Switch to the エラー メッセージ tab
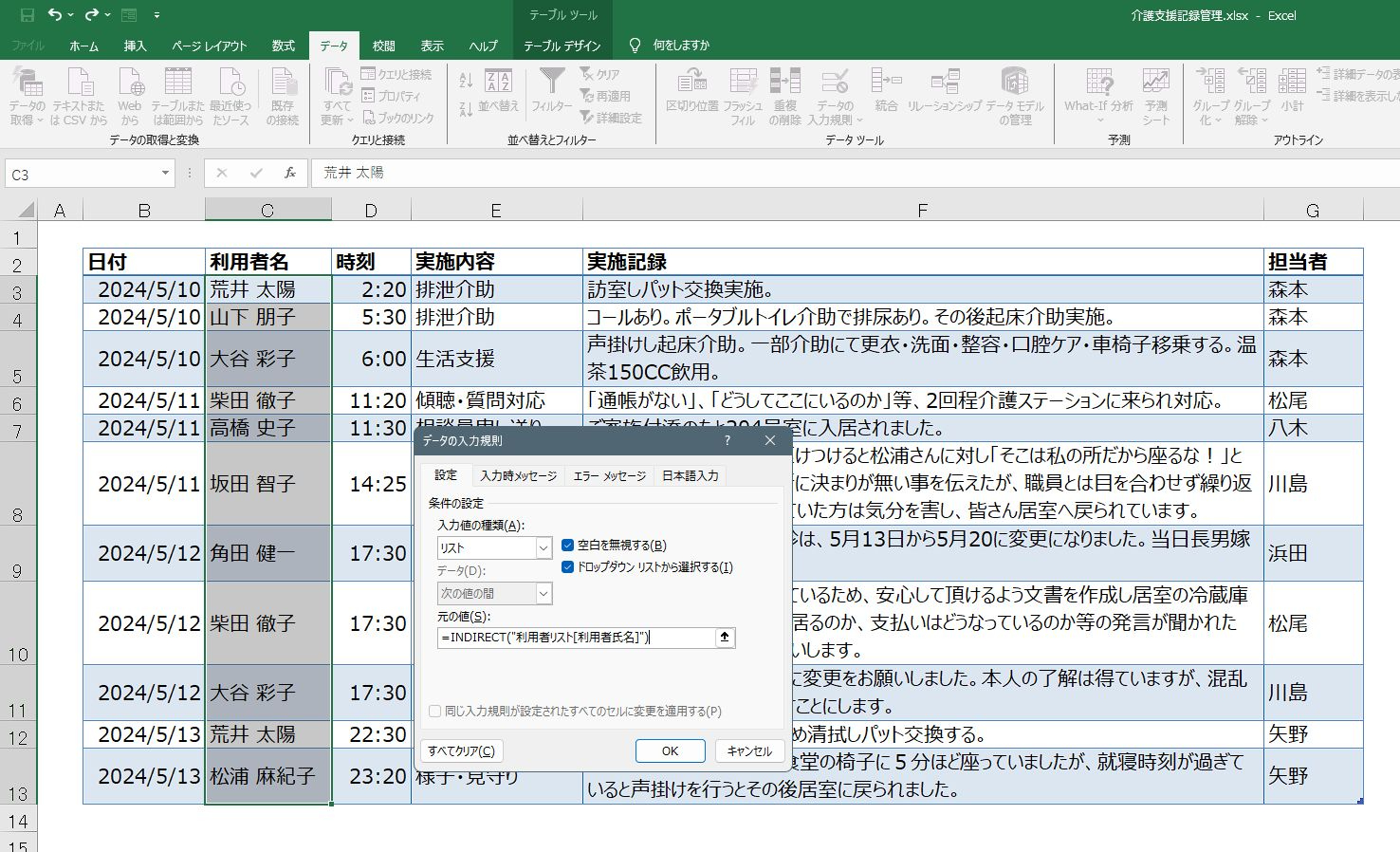This screenshot has height=852, width=1400. click(609, 475)
